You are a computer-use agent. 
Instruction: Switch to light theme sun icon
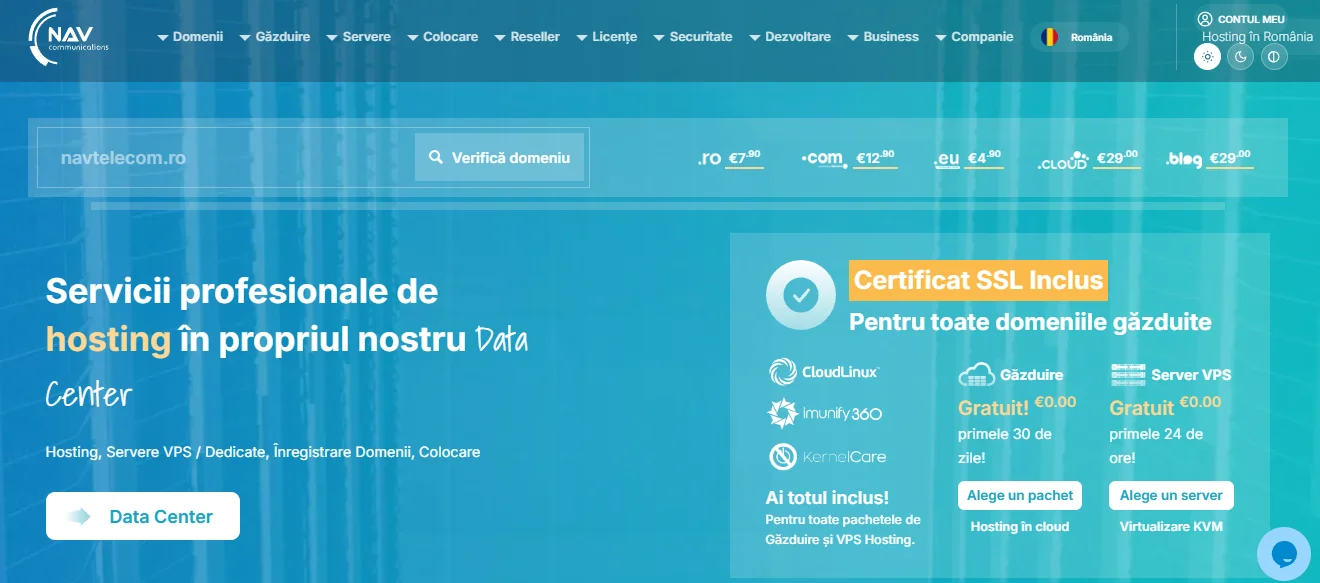(1208, 57)
